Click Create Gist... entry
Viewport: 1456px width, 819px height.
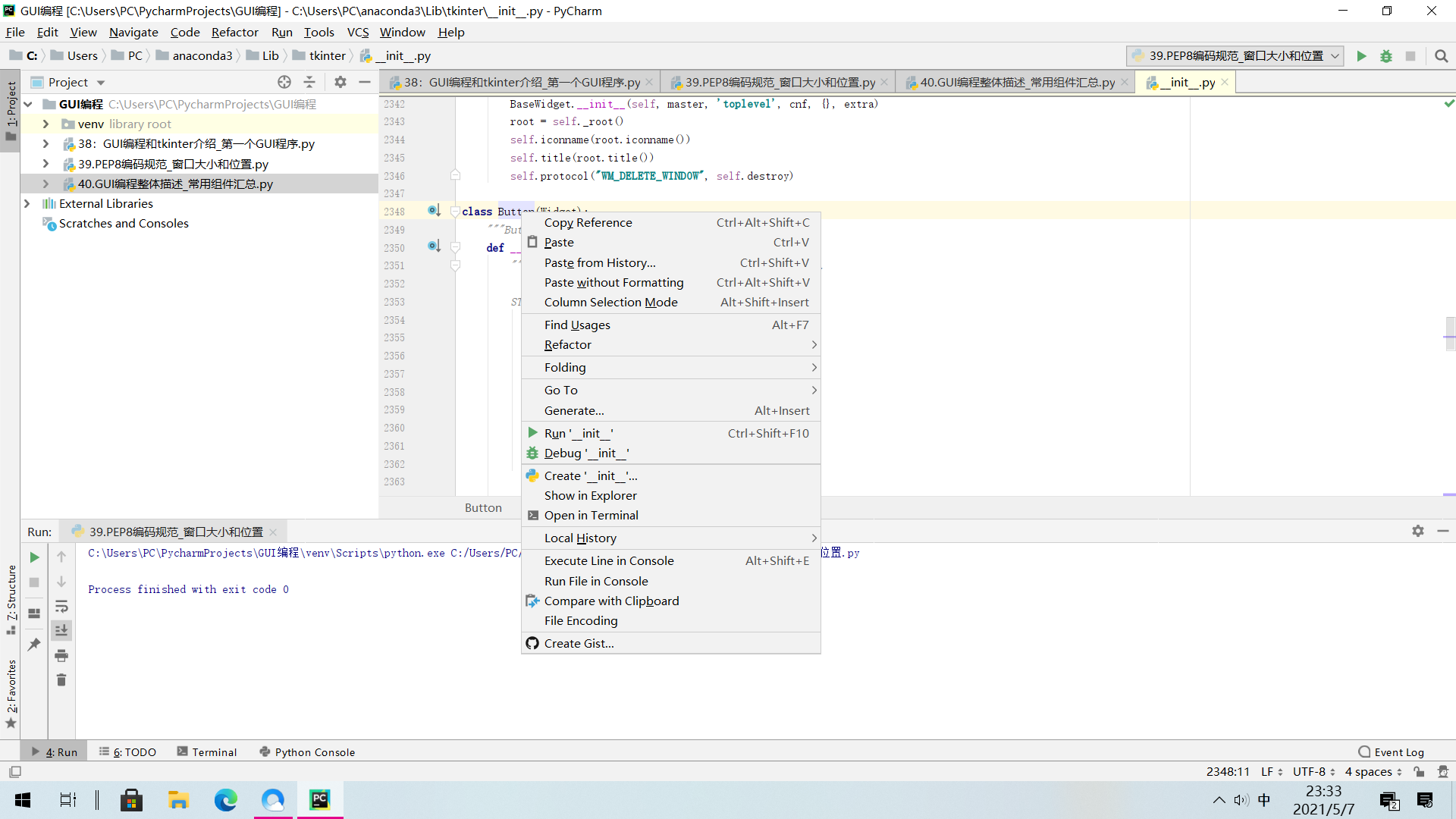(x=671, y=644)
